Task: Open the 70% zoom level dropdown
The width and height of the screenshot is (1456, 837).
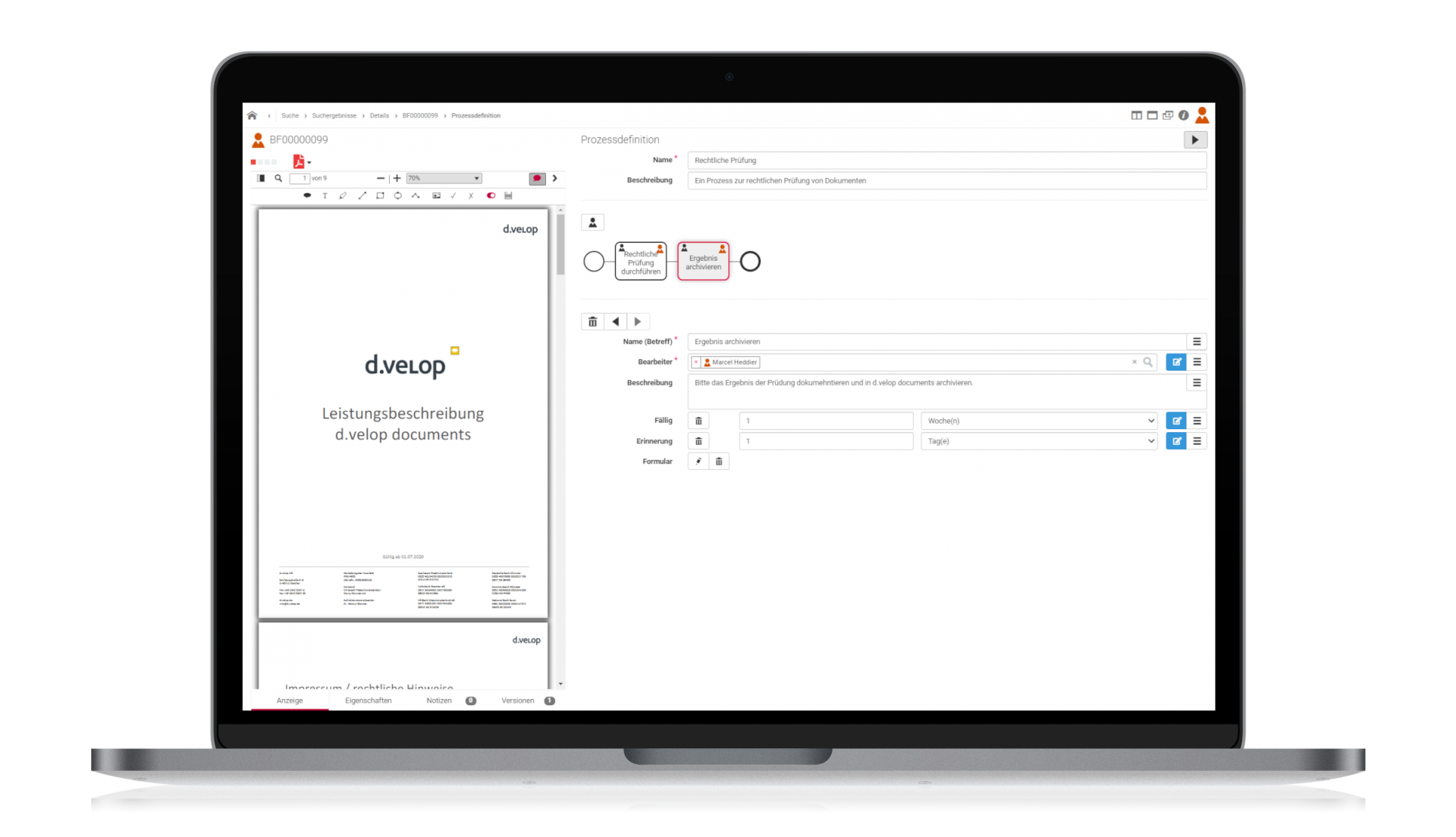Action: [444, 177]
